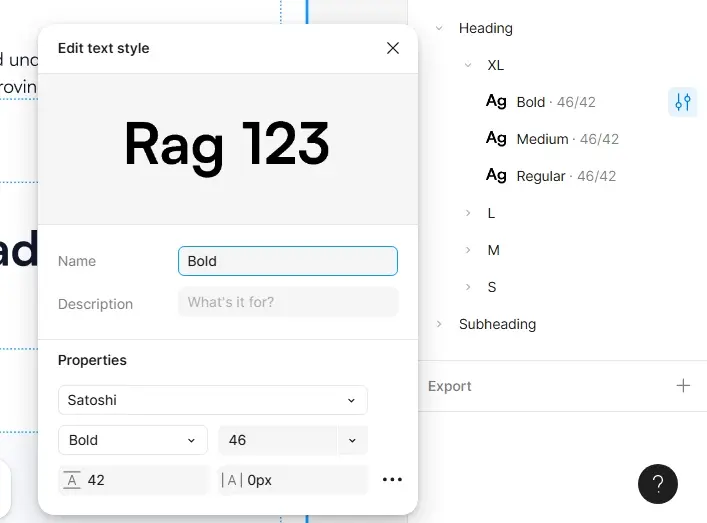Open the Satoshi font family dropdown
707x523 pixels.
tap(212, 400)
